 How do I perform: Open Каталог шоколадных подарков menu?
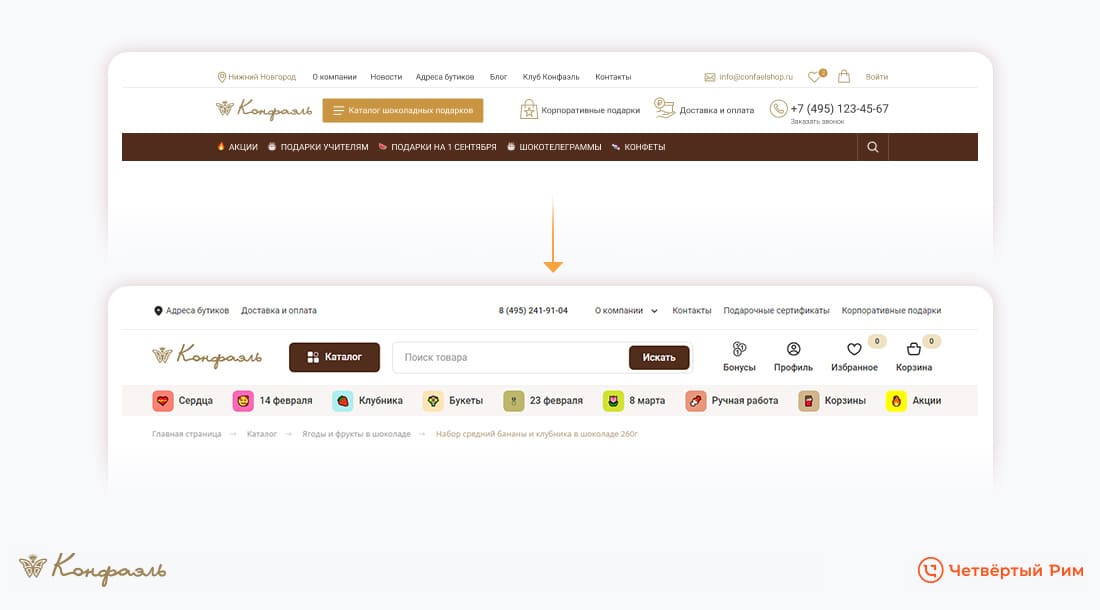coord(402,110)
